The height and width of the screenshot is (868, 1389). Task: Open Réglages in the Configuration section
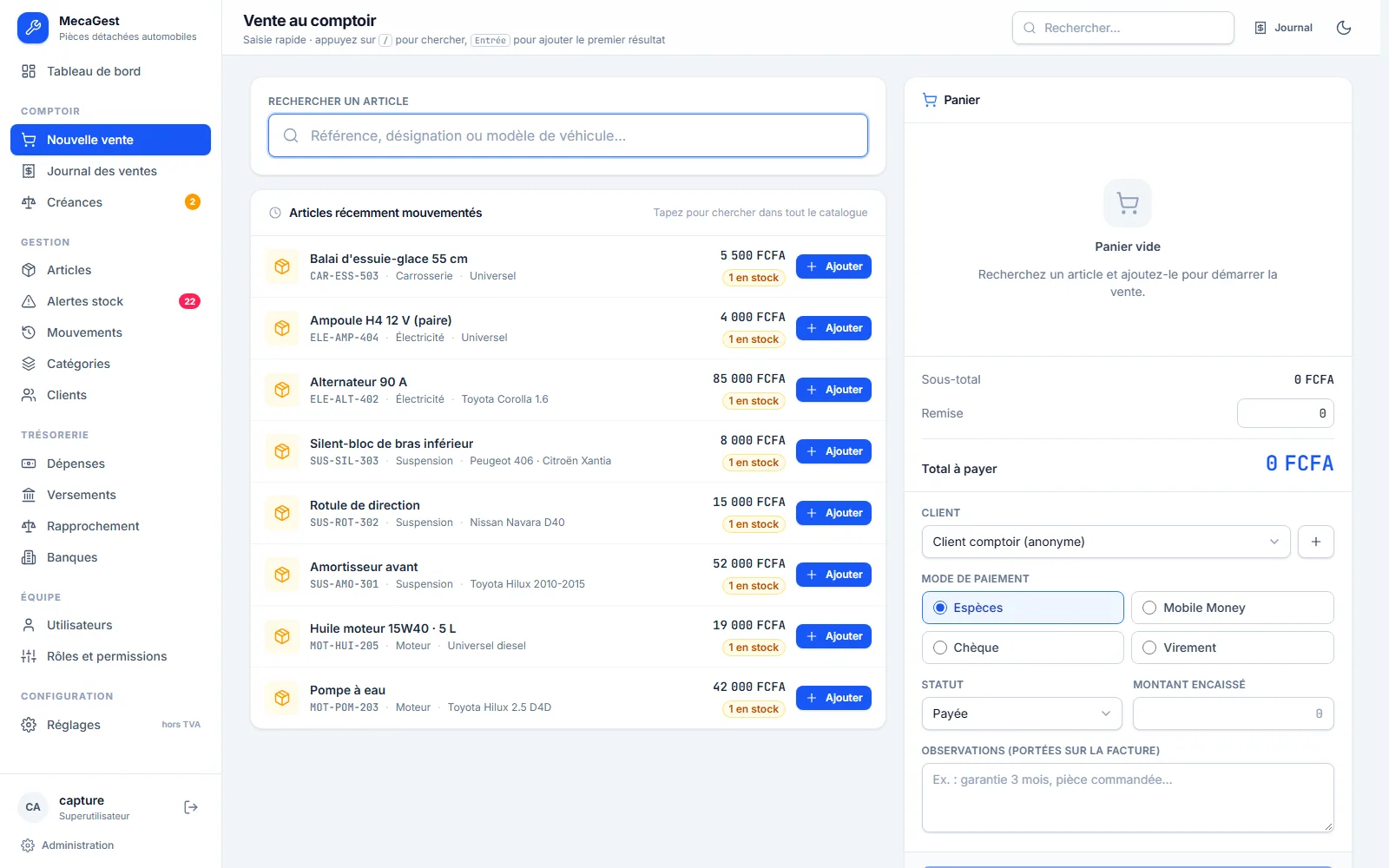pyautogui.click(x=110, y=725)
